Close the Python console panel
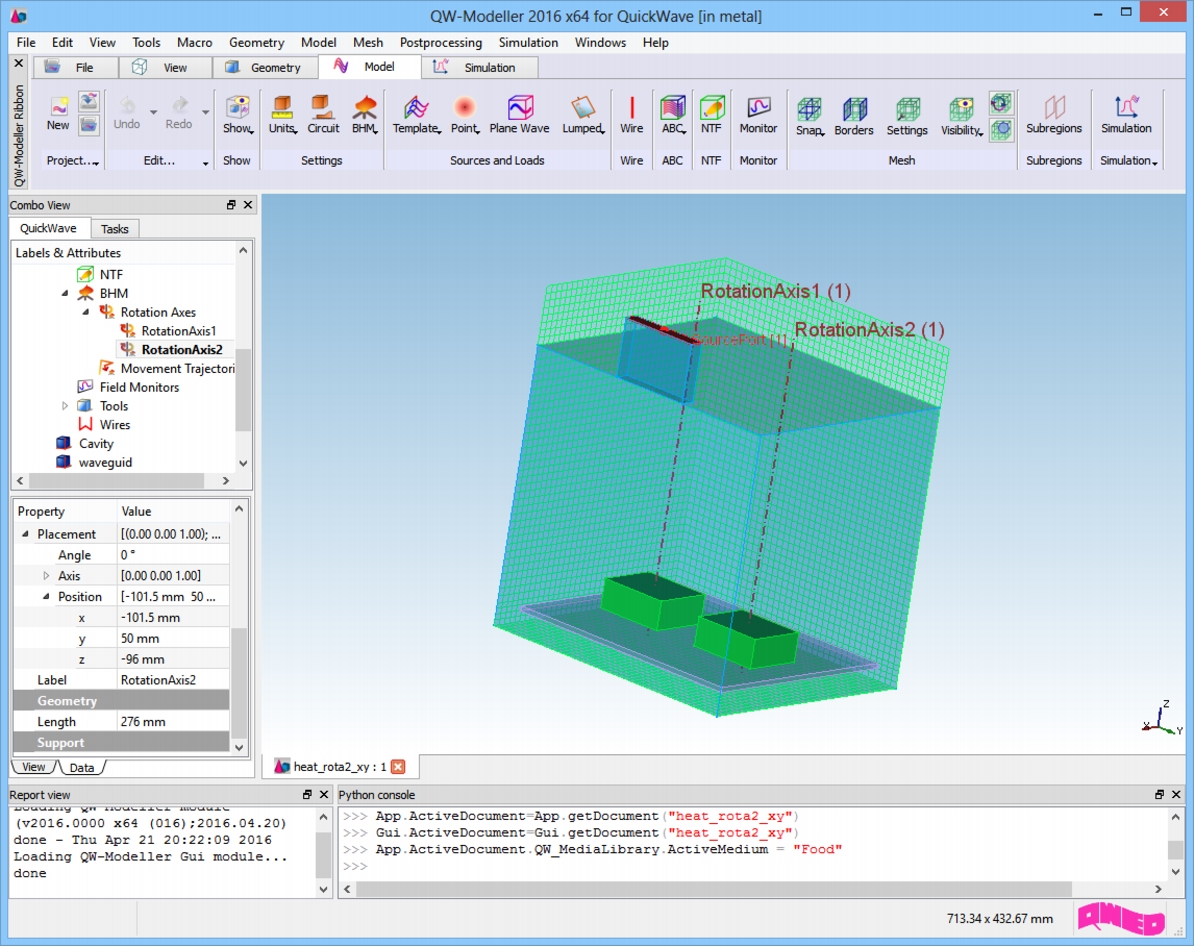 1176,795
